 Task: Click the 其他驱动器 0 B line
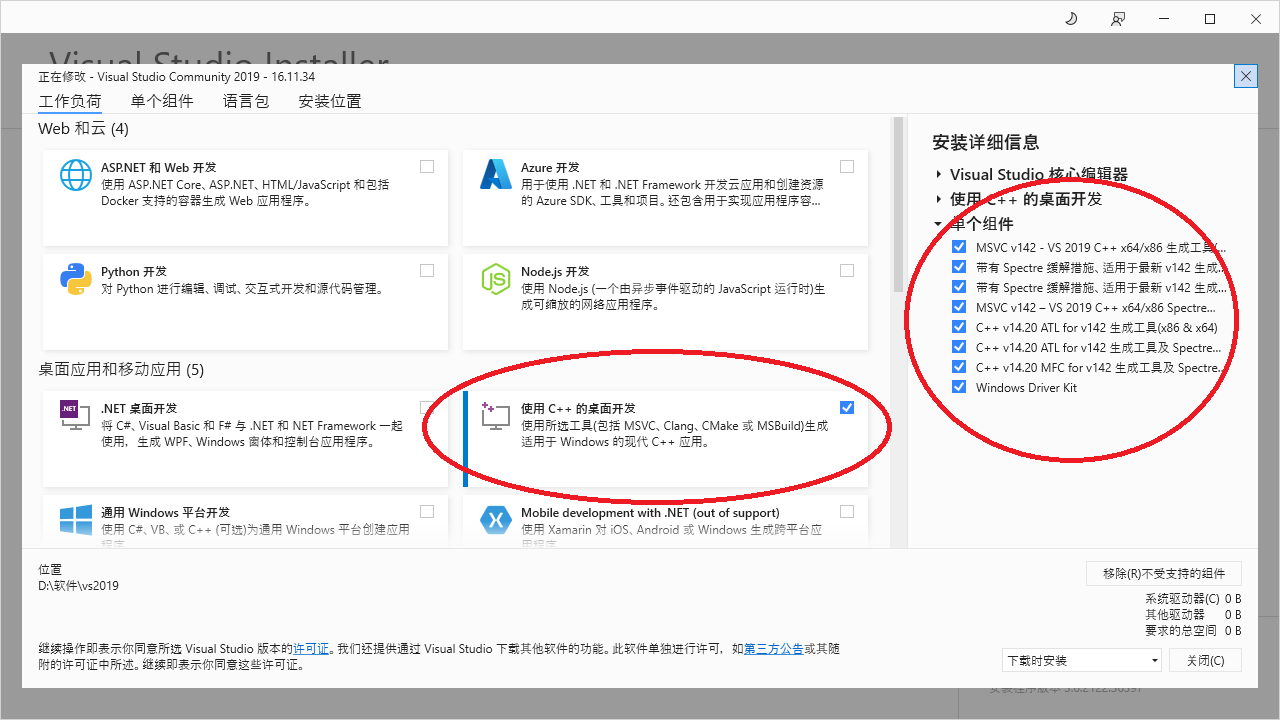[x=1193, y=615]
